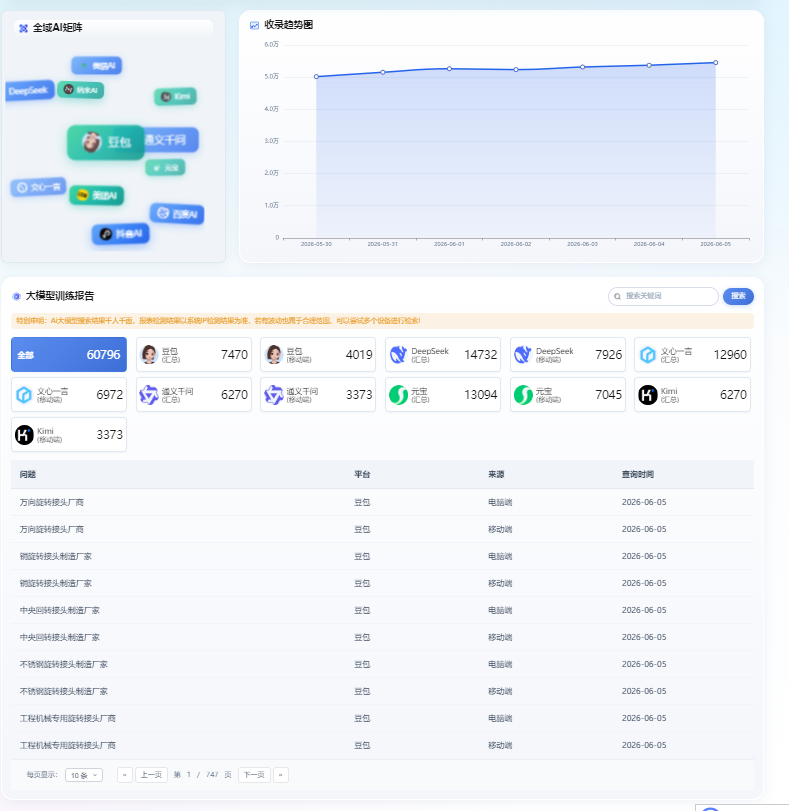Click the blue 搜索 button
This screenshot has width=789, height=811.
738,296
